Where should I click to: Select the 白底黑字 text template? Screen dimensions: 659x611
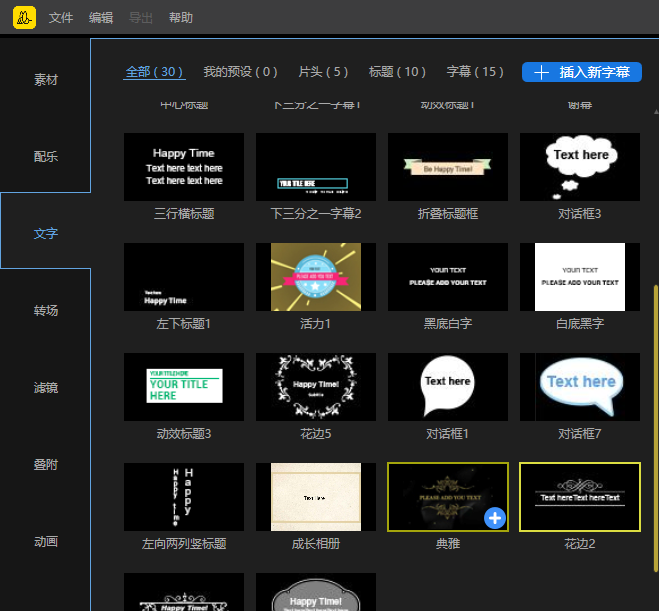[580, 277]
